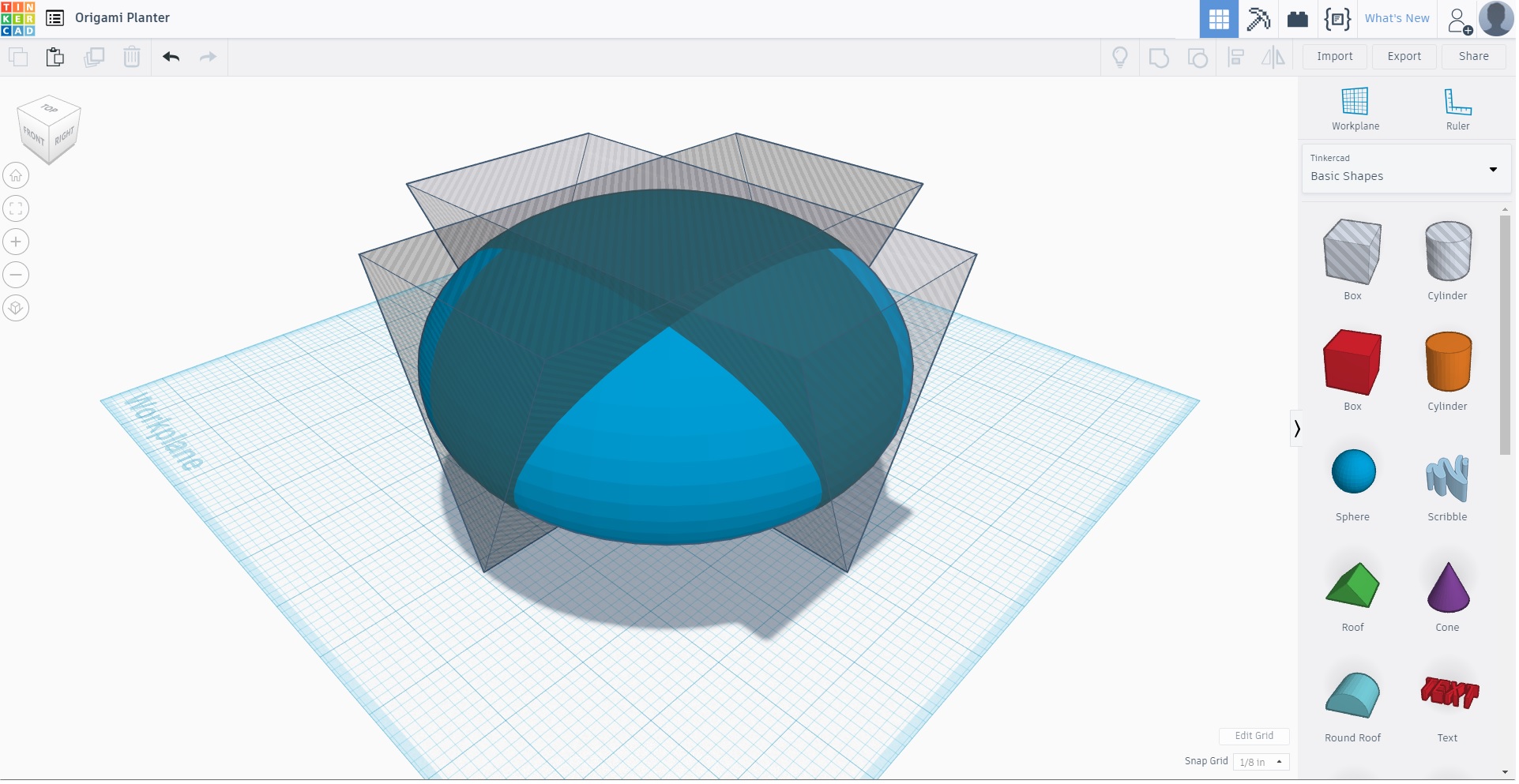The width and height of the screenshot is (1519, 784).
Task: Zoom in with the plus icon
Action: (x=16, y=242)
